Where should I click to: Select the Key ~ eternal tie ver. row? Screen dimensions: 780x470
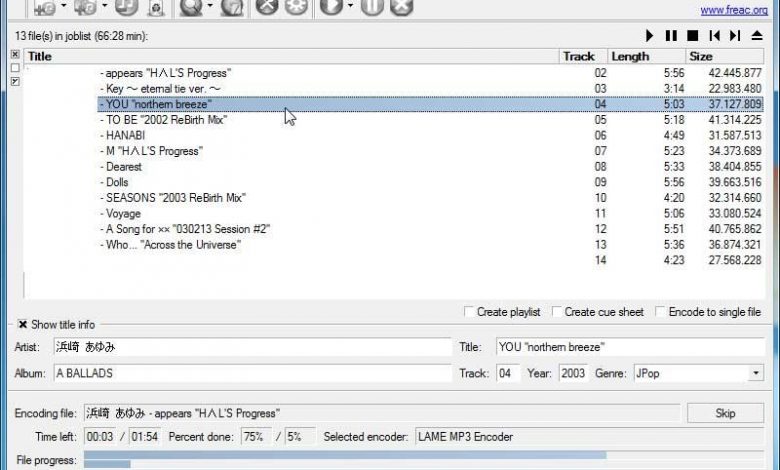[430, 89]
